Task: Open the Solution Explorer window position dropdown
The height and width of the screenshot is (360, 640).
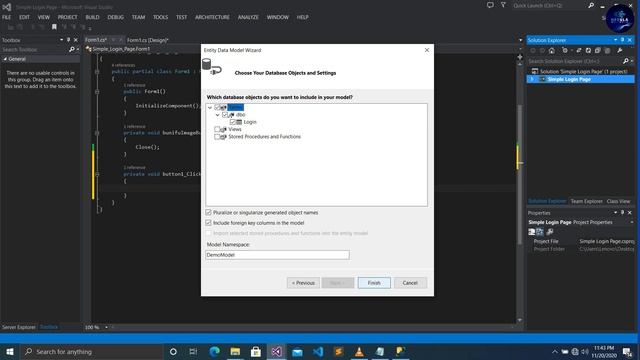Action: click(615, 40)
